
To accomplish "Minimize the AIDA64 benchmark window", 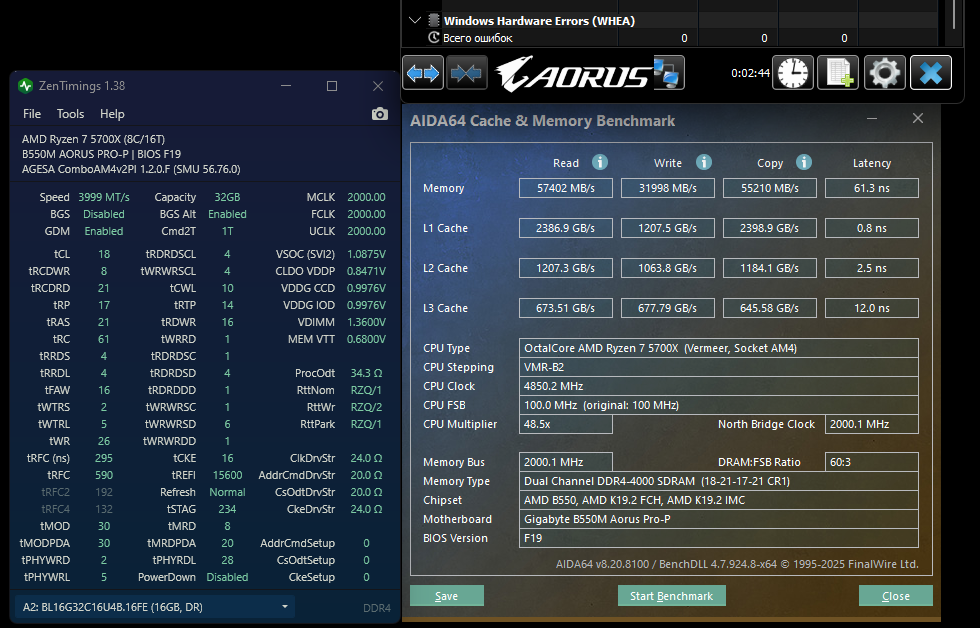I will tap(872, 118).
